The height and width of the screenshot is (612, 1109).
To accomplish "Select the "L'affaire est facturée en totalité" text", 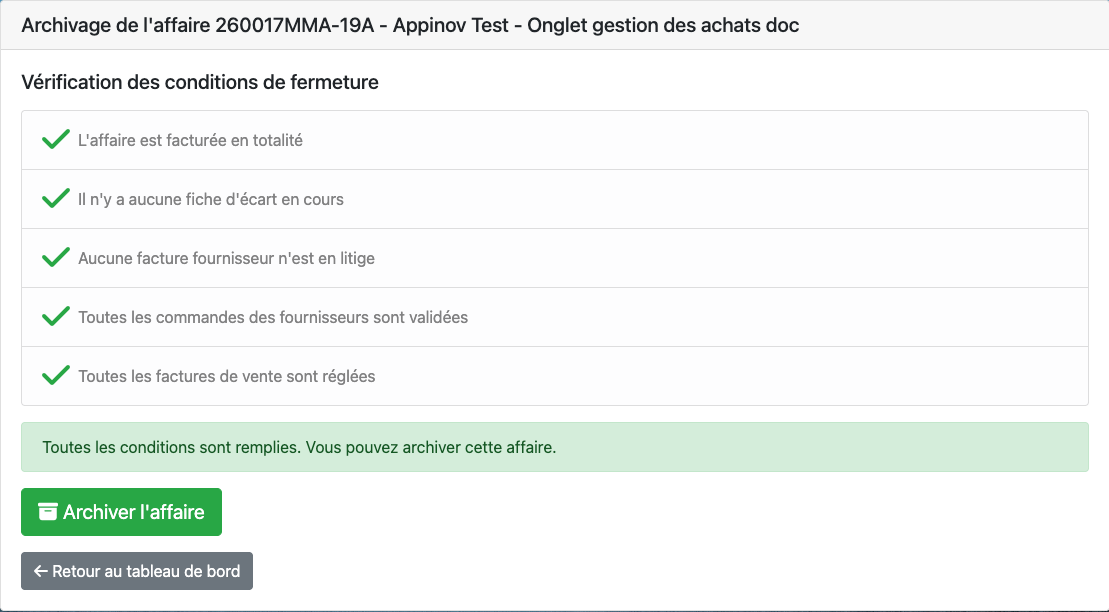I will (x=190, y=141).
